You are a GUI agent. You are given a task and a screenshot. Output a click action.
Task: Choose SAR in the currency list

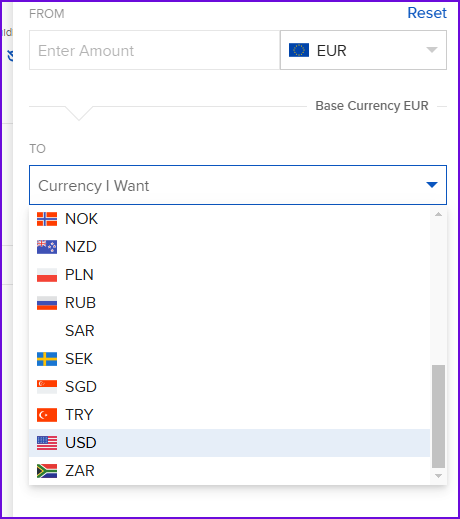click(x=229, y=331)
